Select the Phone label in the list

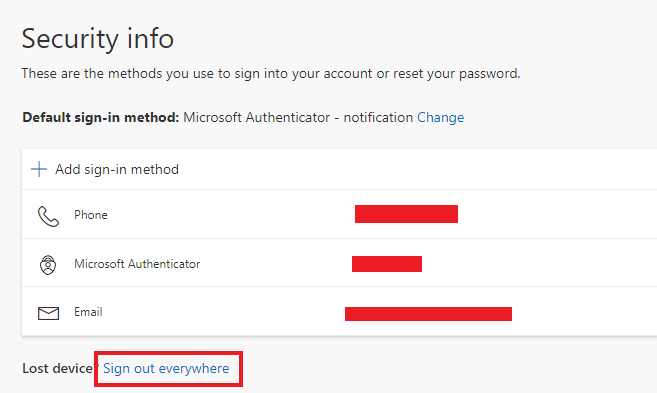91,215
